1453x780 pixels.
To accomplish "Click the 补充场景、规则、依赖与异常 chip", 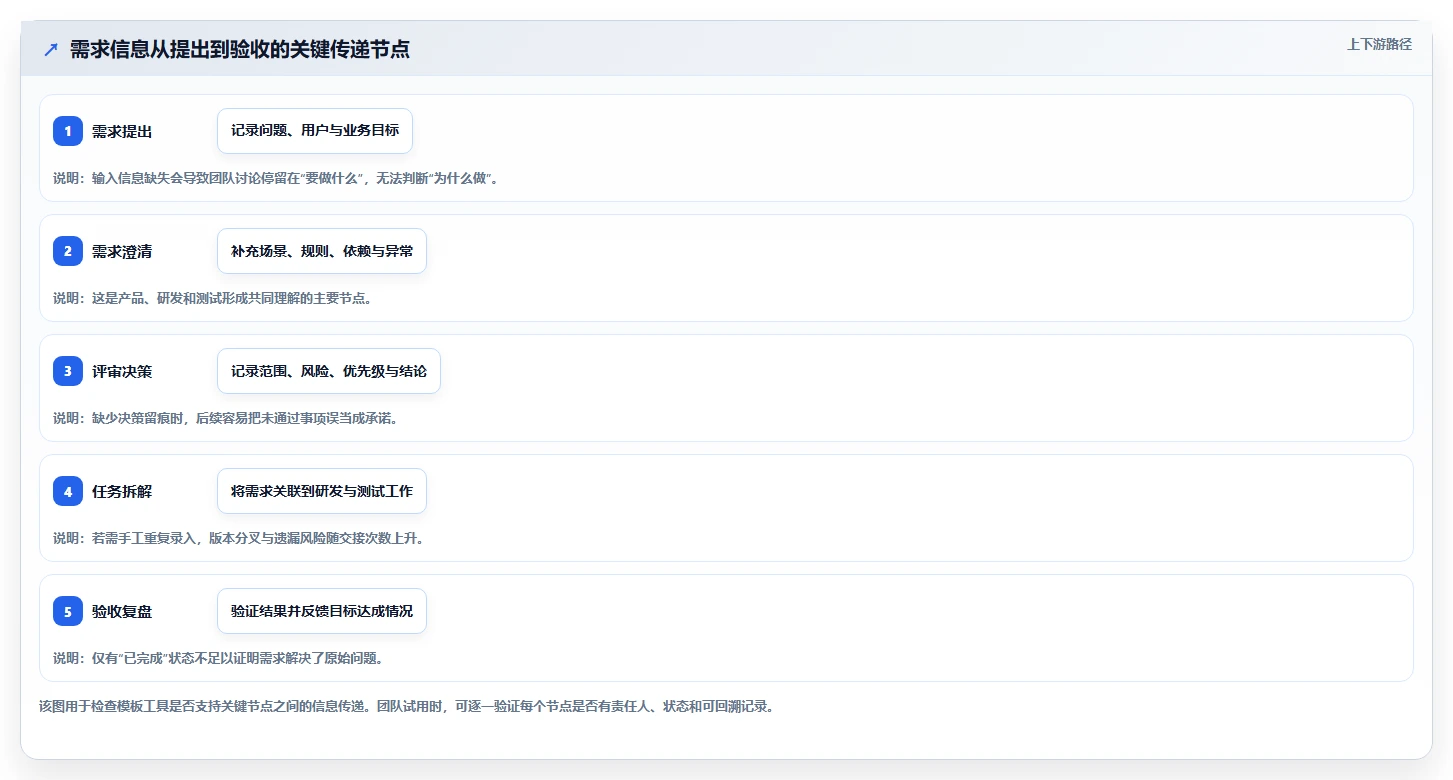I will click(322, 251).
